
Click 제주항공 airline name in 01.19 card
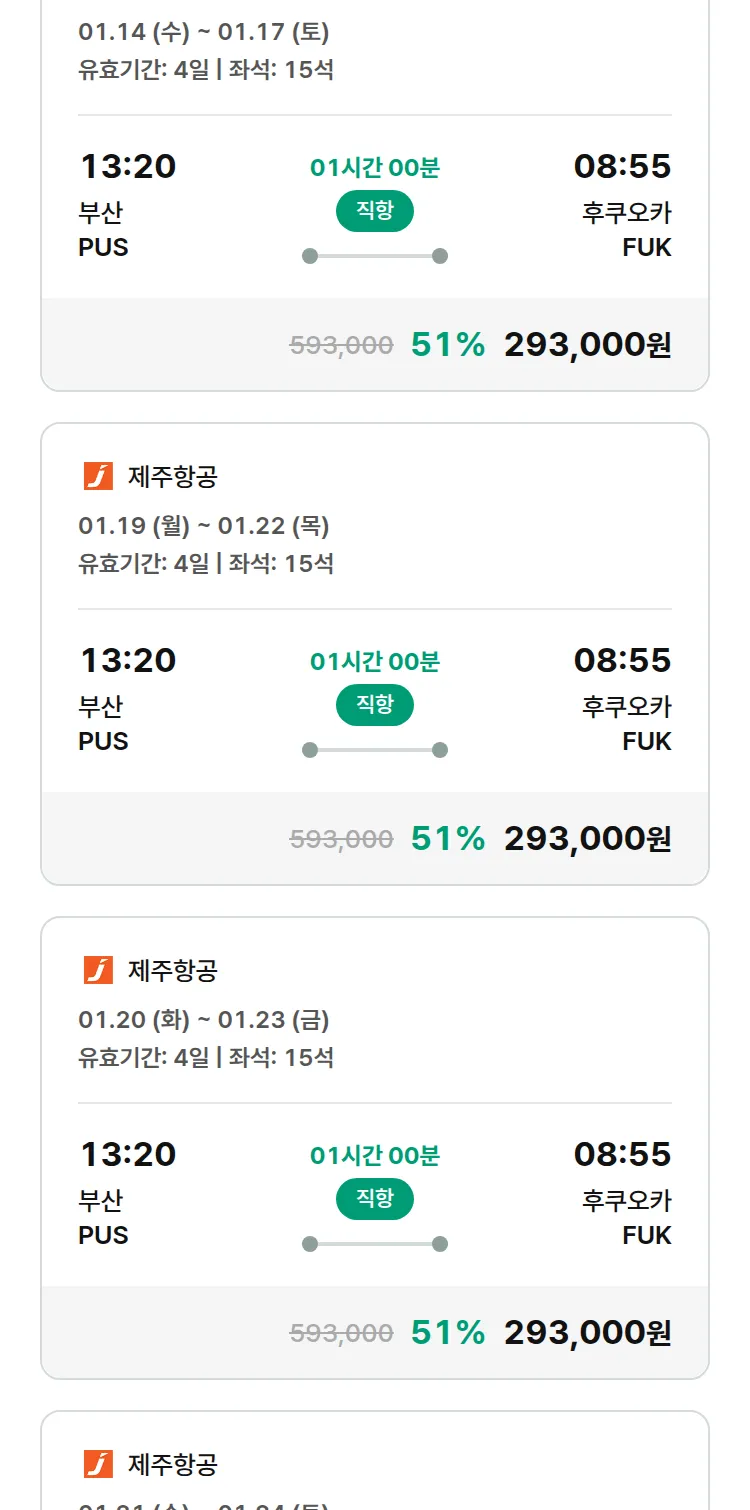pos(172,477)
